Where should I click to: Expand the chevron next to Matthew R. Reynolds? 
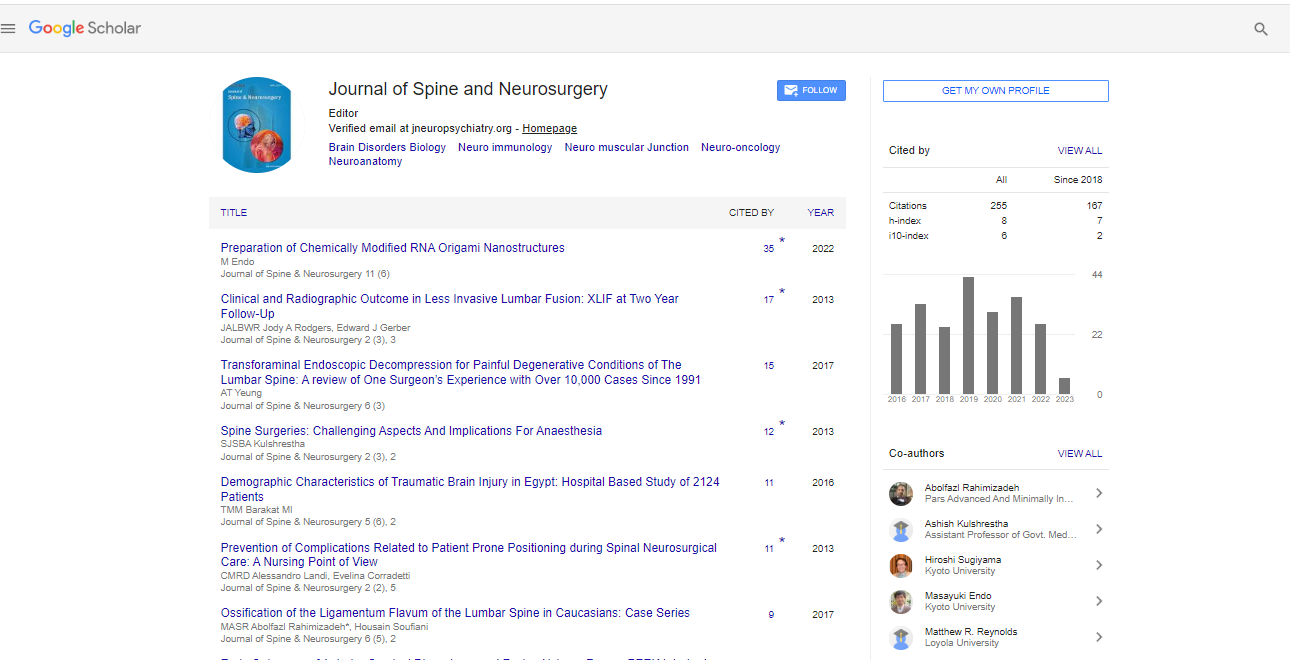[x=1099, y=637]
